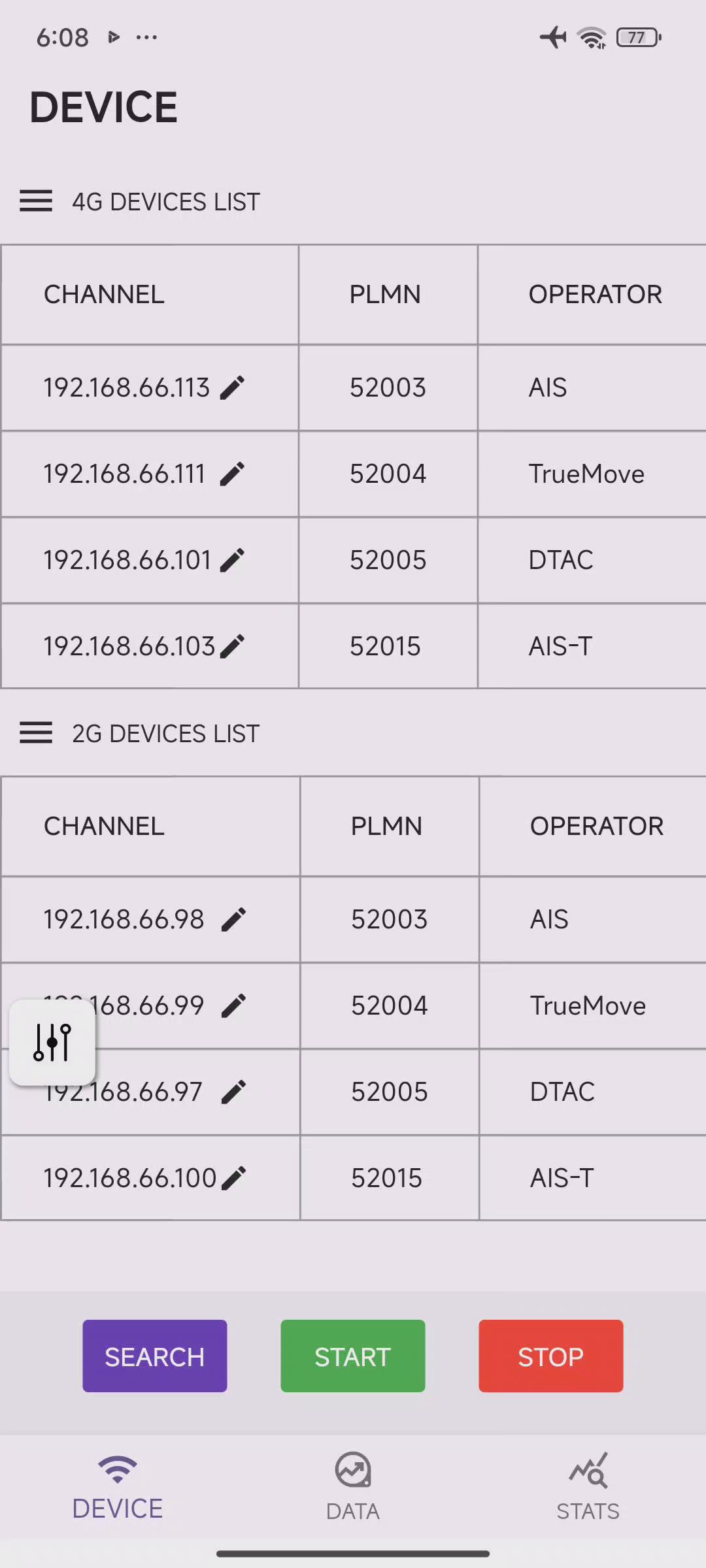The width and height of the screenshot is (706, 1568).
Task: Hit the red STOP button
Action: pos(550,1356)
